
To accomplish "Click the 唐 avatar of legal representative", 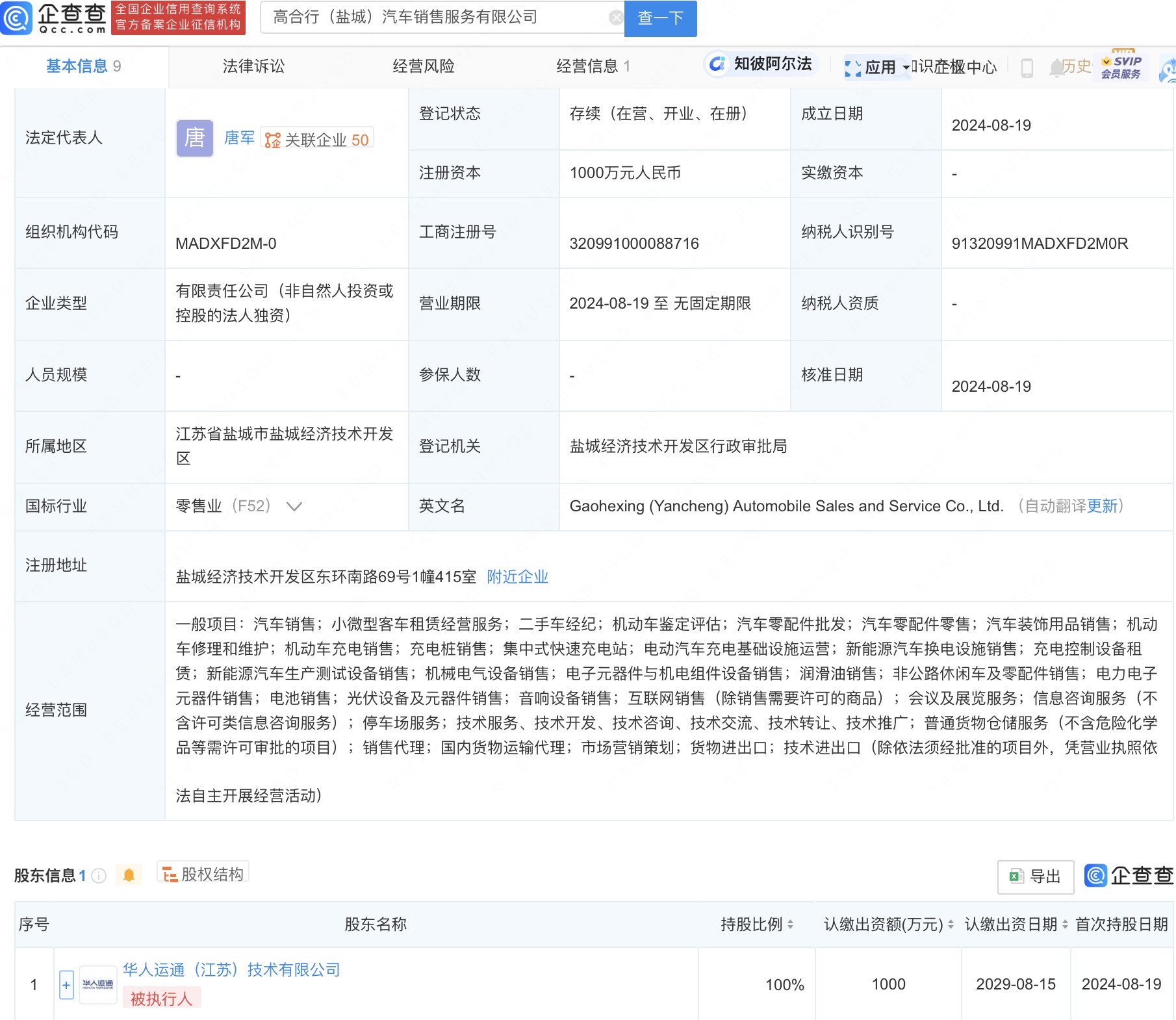I will [195, 138].
